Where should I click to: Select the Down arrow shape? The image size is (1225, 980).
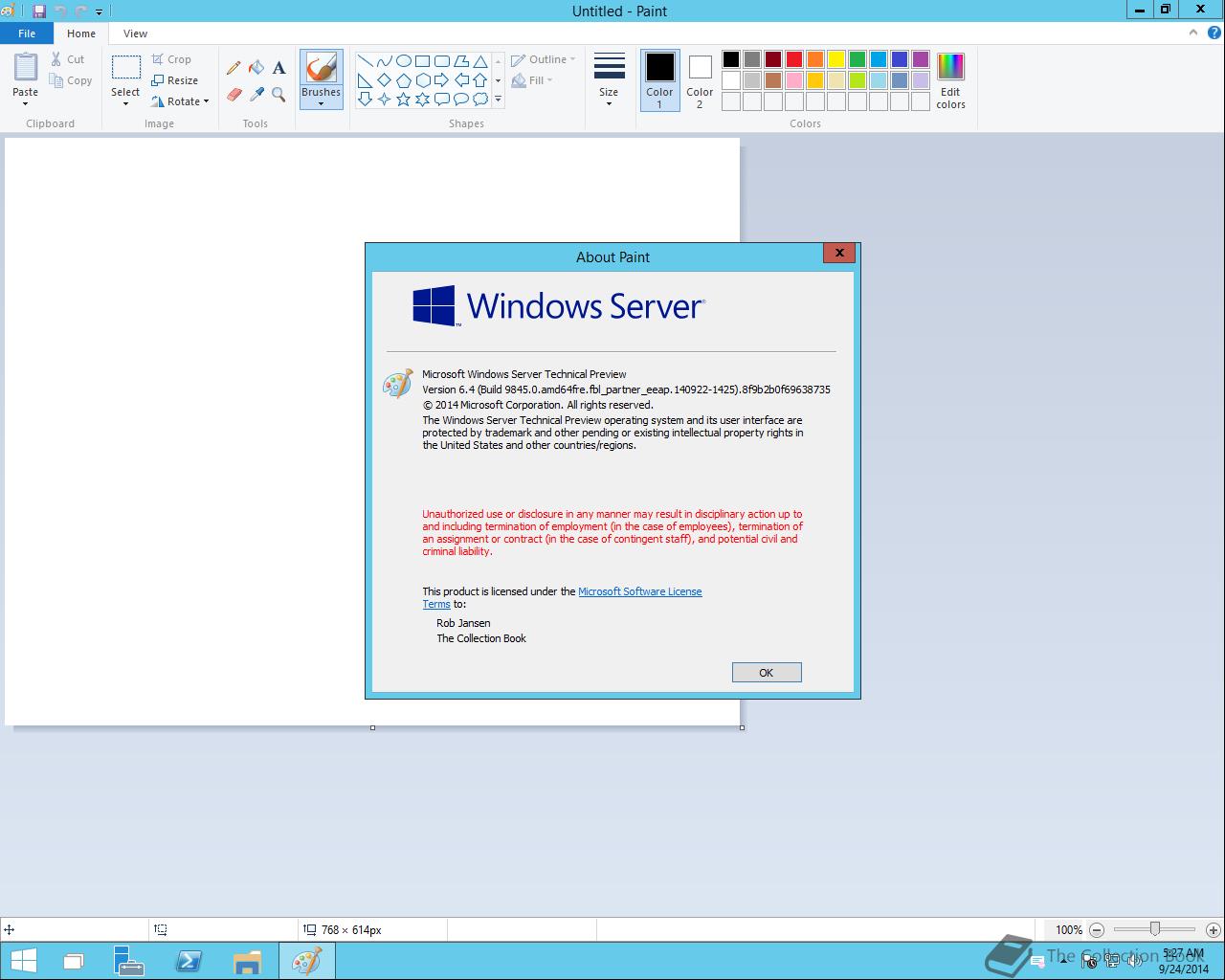click(365, 99)
